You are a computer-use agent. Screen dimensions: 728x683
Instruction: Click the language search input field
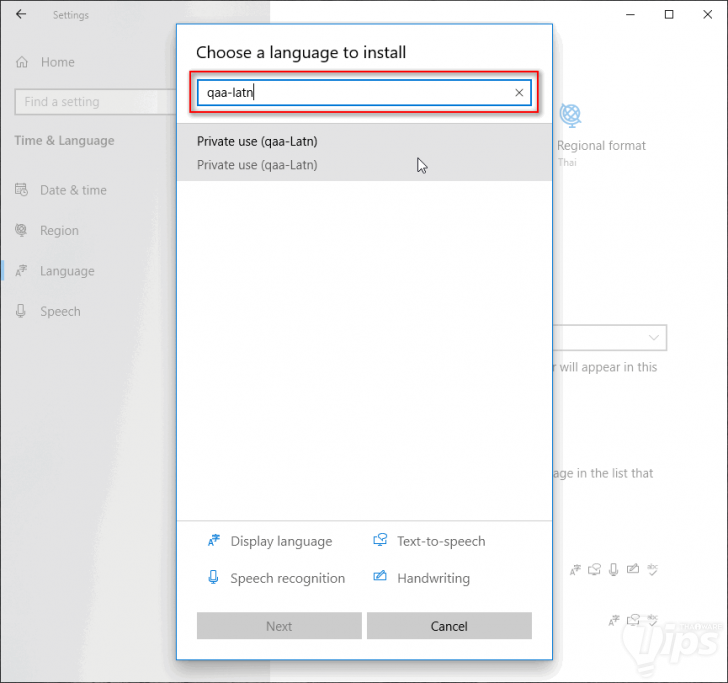click(355, 93)
